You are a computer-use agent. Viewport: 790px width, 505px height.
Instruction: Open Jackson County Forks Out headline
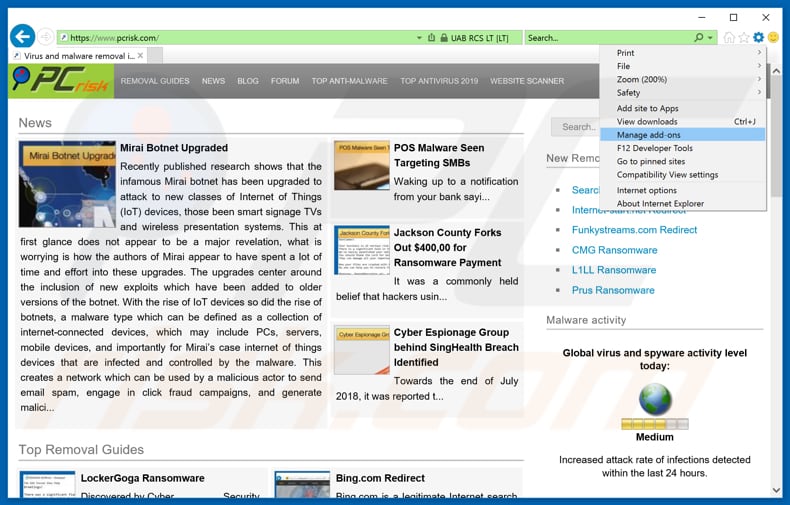tap(447, 247)
